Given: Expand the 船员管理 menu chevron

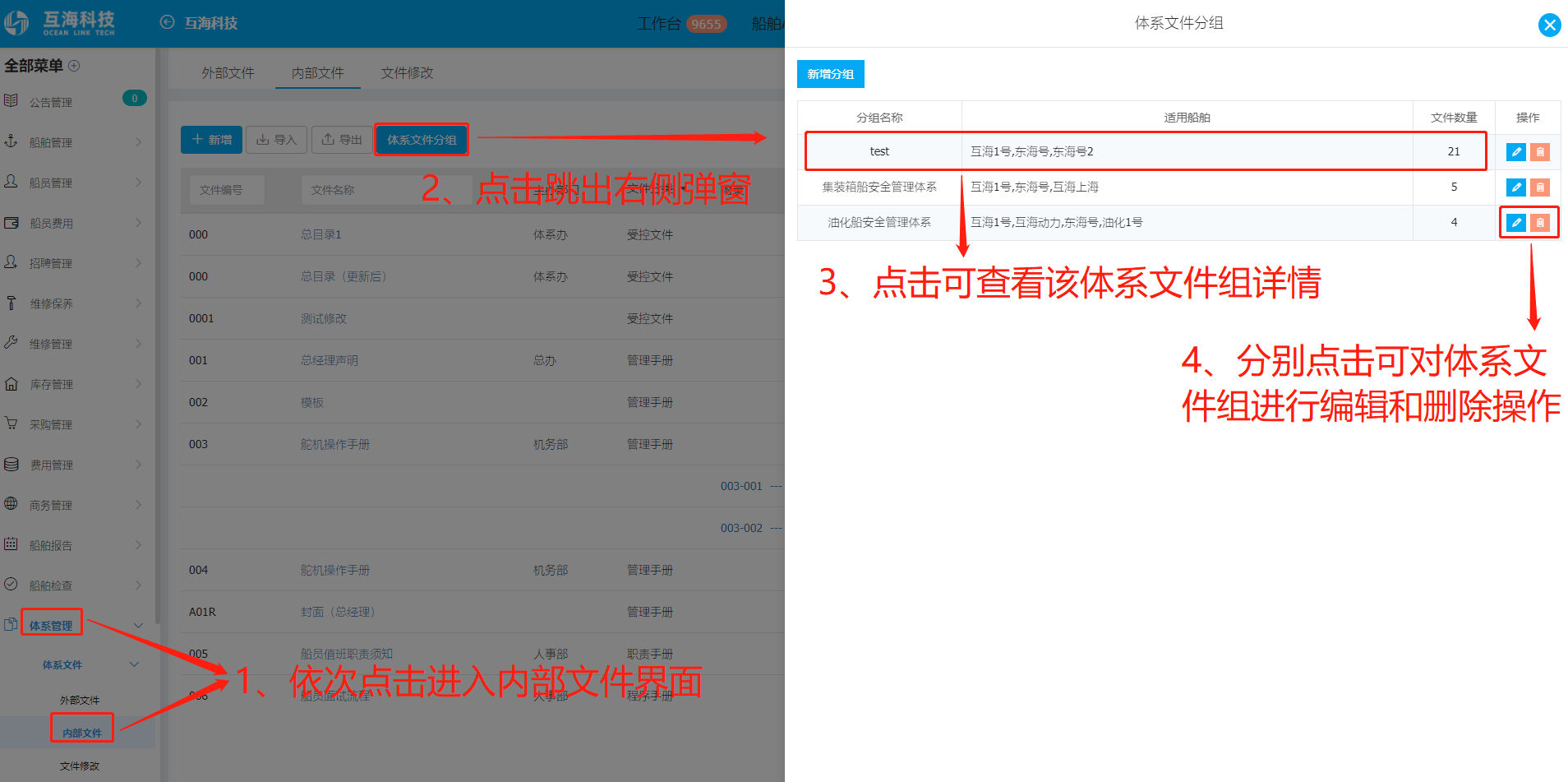Looking at the screenshot, I should [x=138, y=183].
